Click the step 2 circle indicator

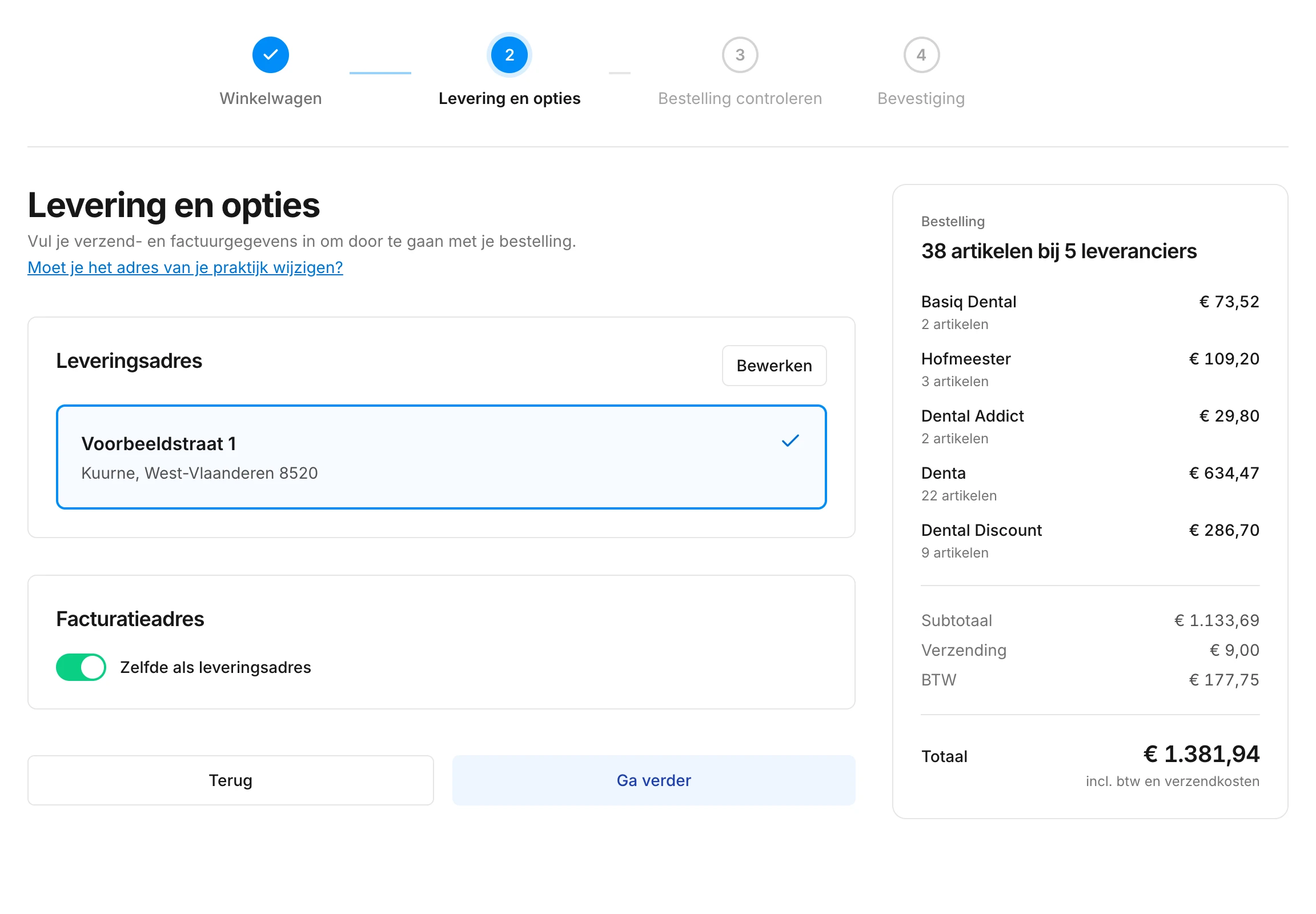509,55
